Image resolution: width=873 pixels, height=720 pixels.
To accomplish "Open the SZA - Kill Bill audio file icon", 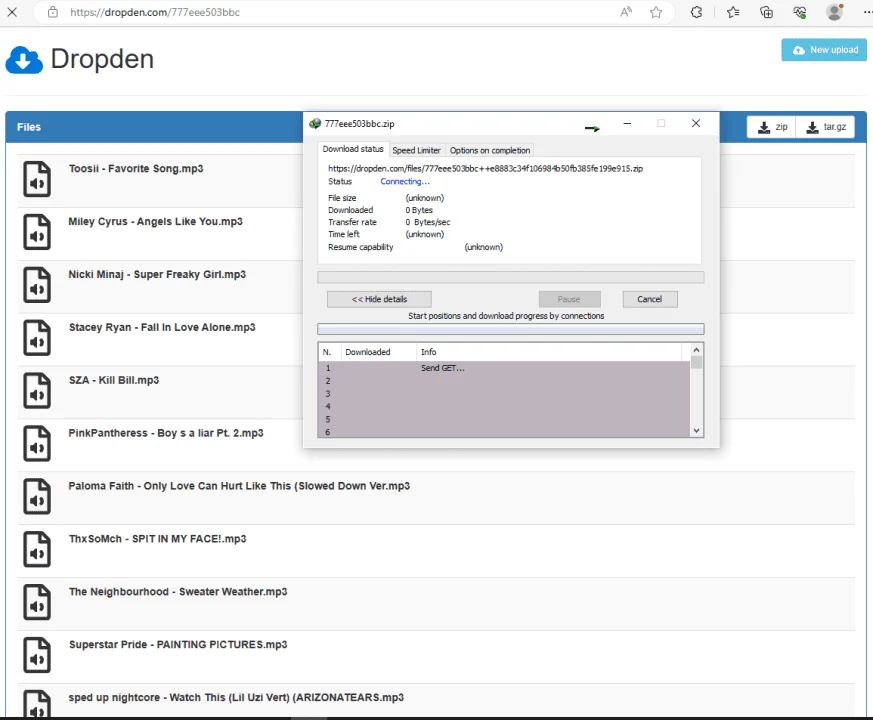I will [x=37, y=390].
